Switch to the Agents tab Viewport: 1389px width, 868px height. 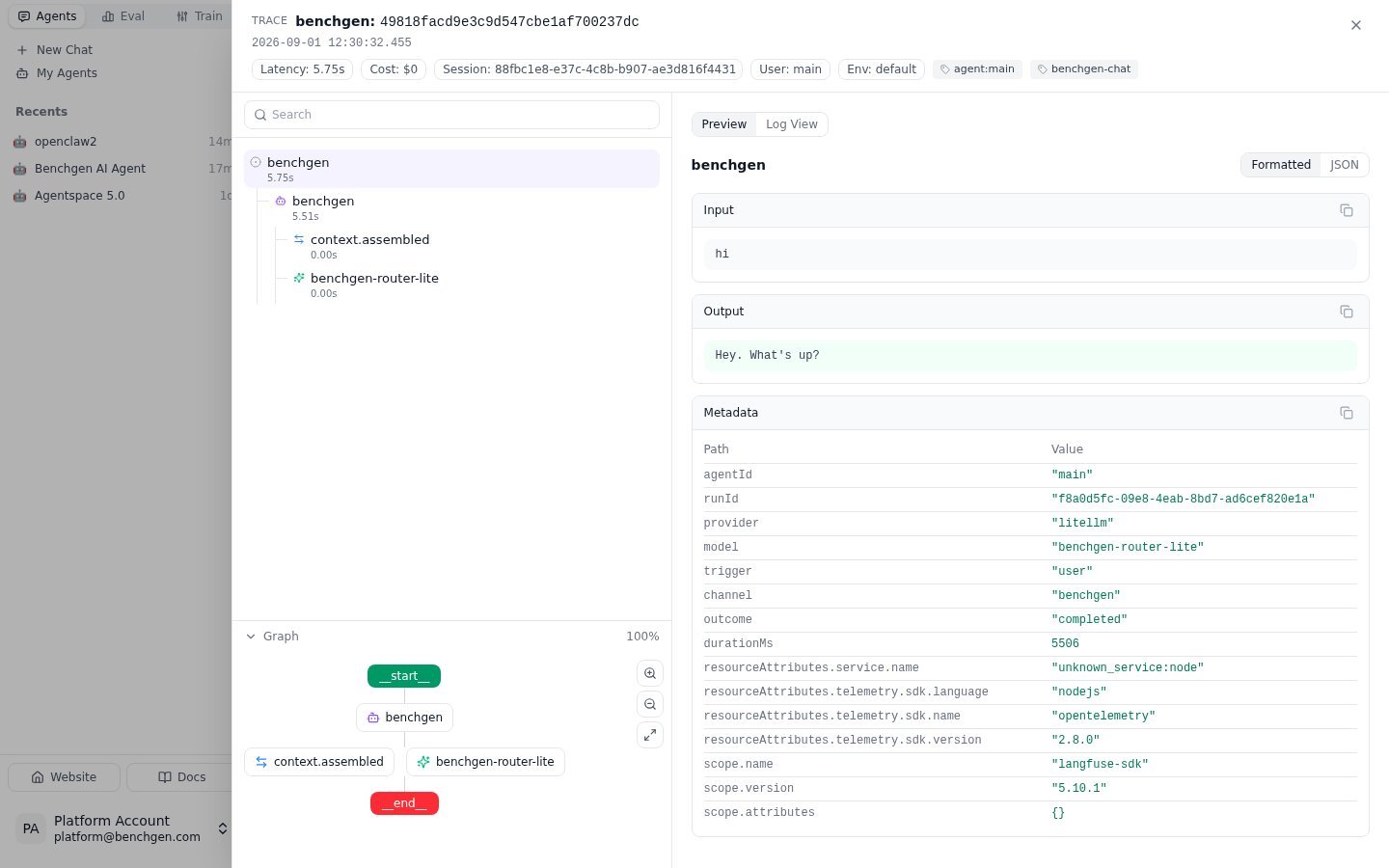(x=47, y=16)
